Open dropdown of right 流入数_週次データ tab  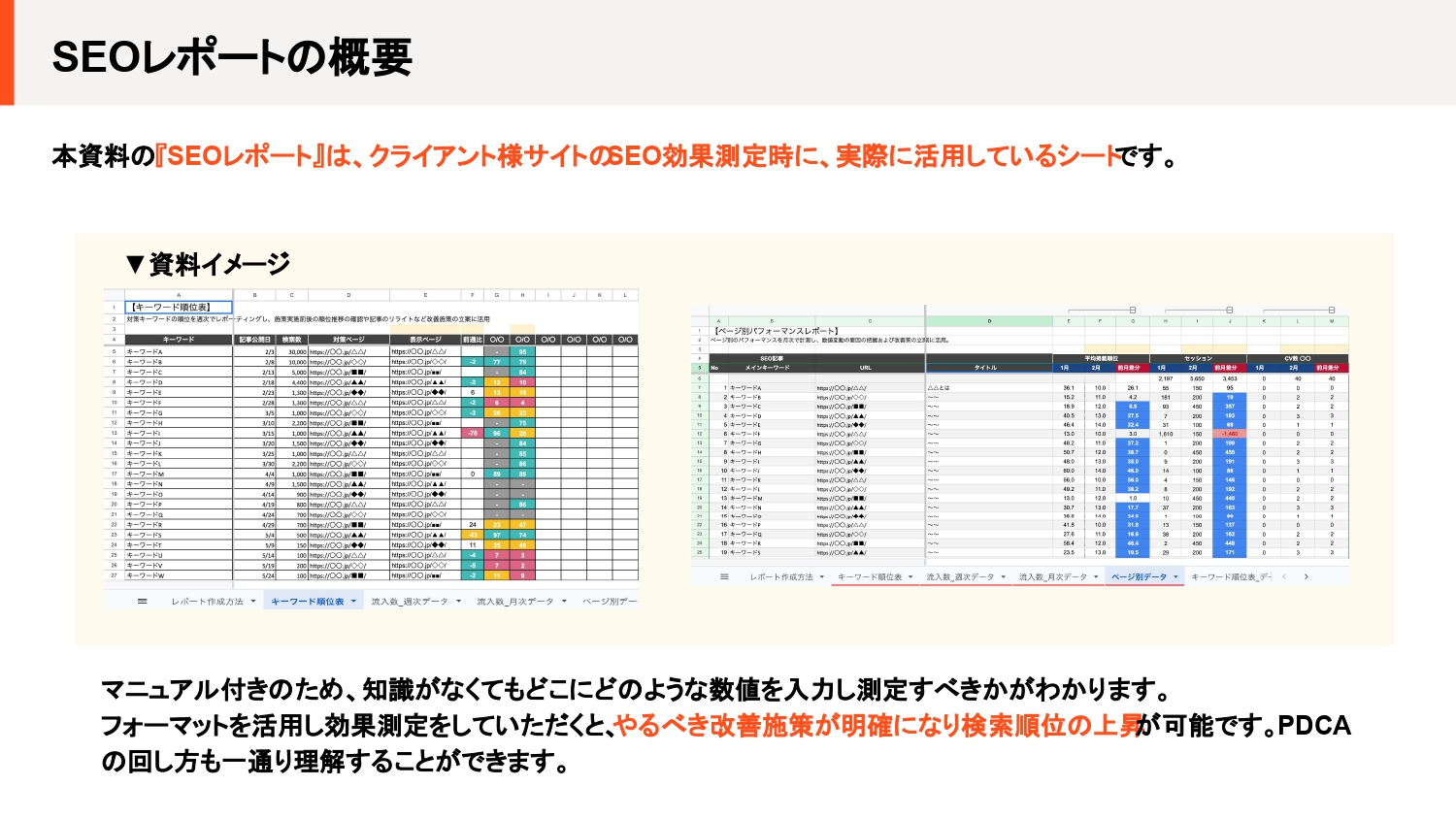1004,576
